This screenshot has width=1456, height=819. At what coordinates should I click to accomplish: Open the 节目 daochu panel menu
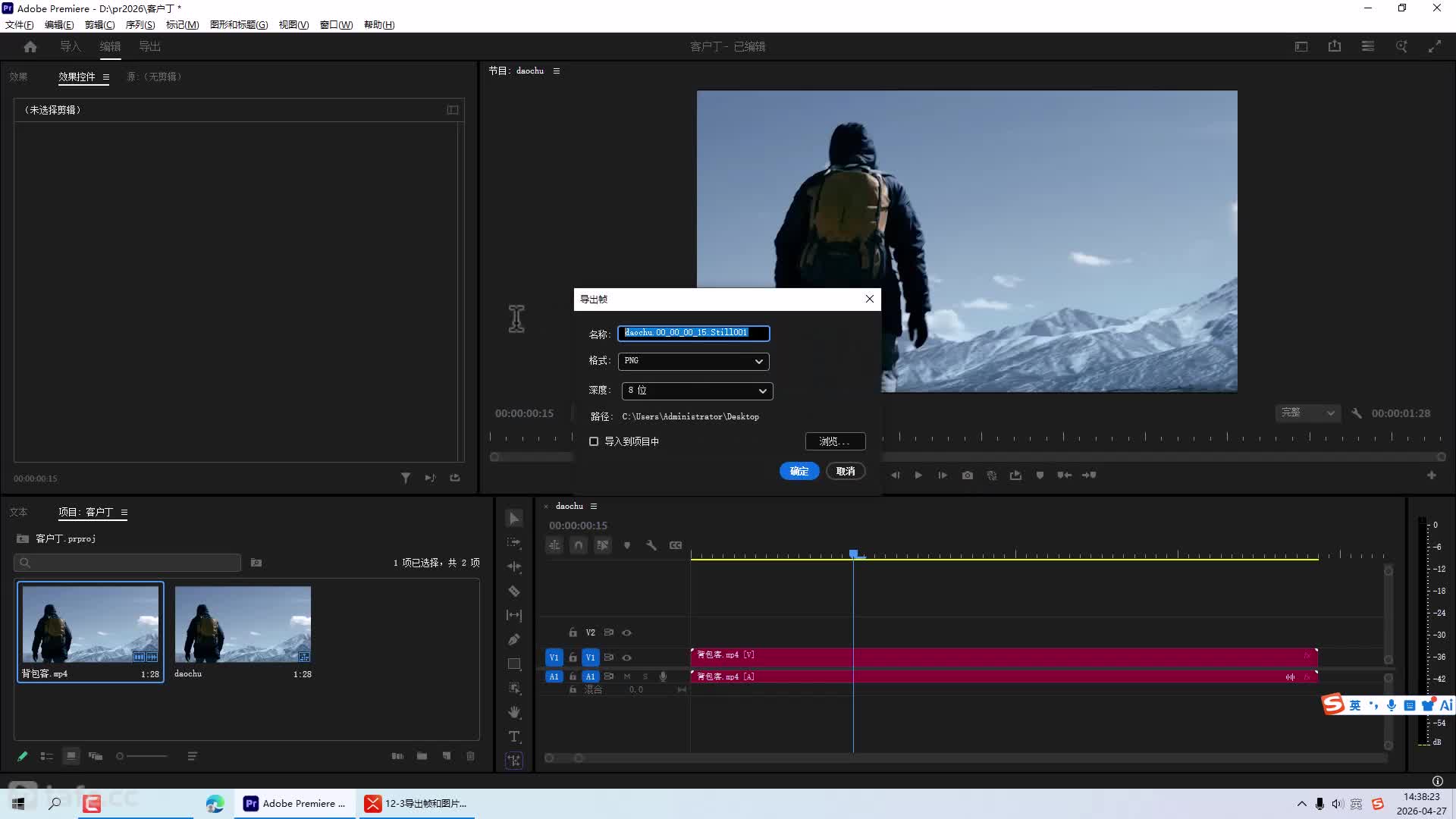click(x=557, y=71)
